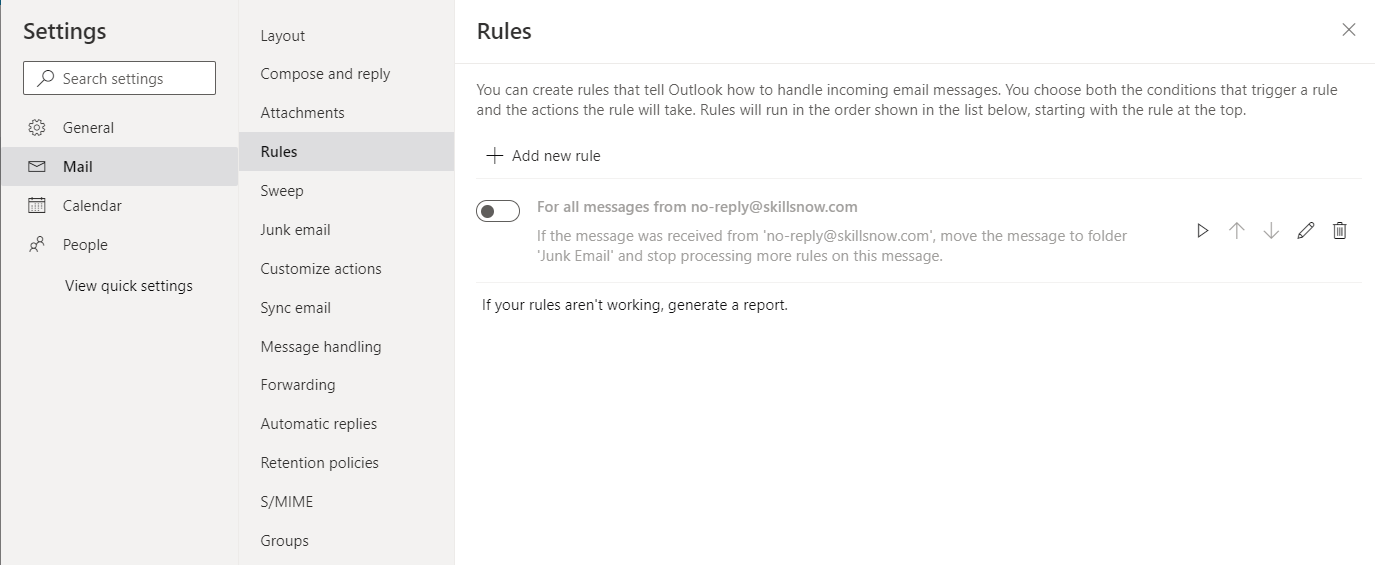Delete the rule using trash icon
Viewport: 1375px width, 565px height.
pos(1340,231)
